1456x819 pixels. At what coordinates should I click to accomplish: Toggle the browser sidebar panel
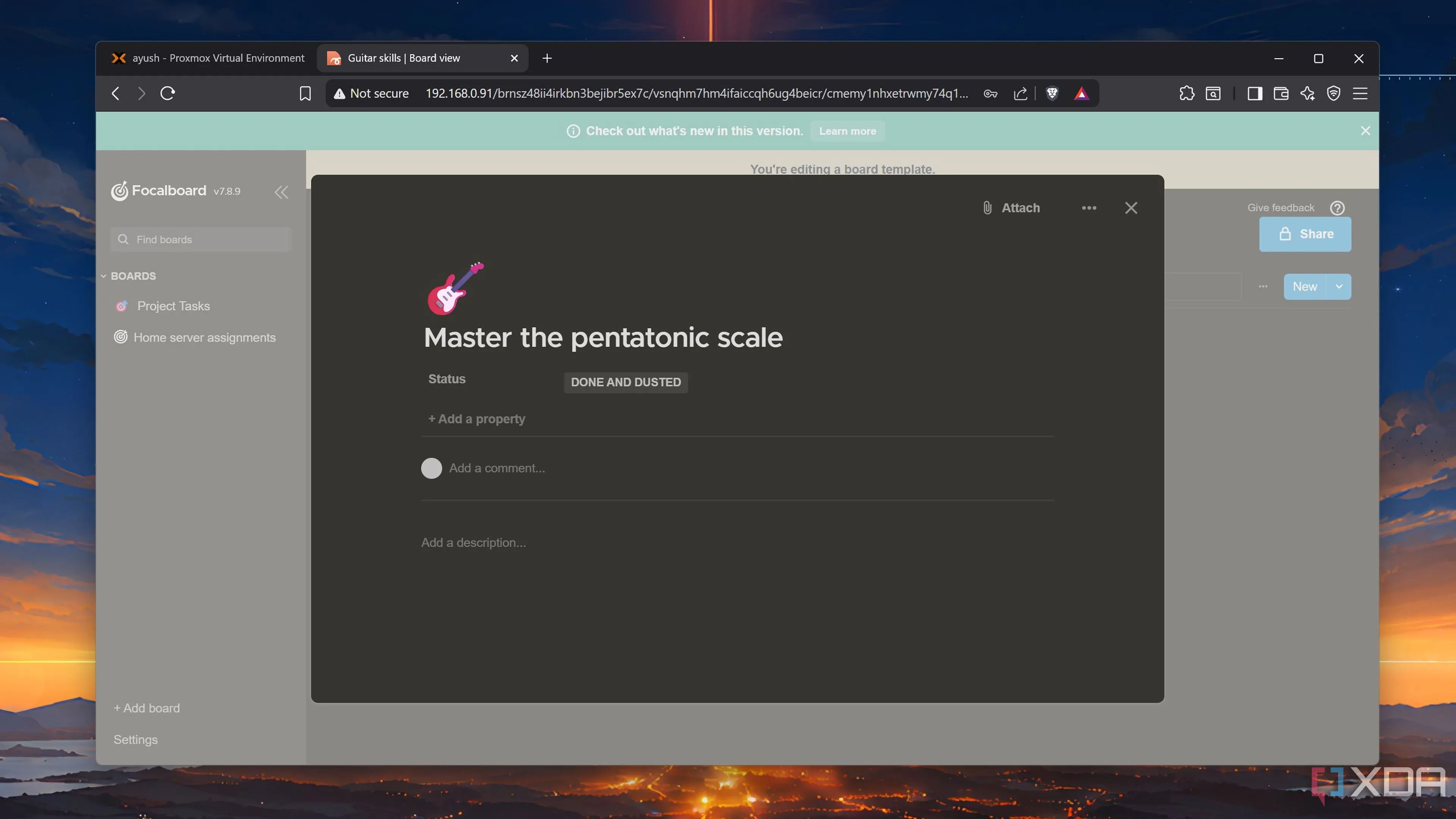click(x=1255, y=93)
